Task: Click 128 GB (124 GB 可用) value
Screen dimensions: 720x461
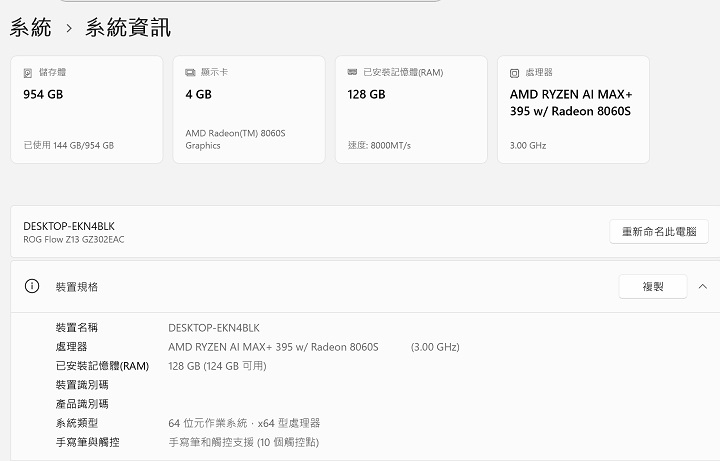Action: [x=217, y=366]
